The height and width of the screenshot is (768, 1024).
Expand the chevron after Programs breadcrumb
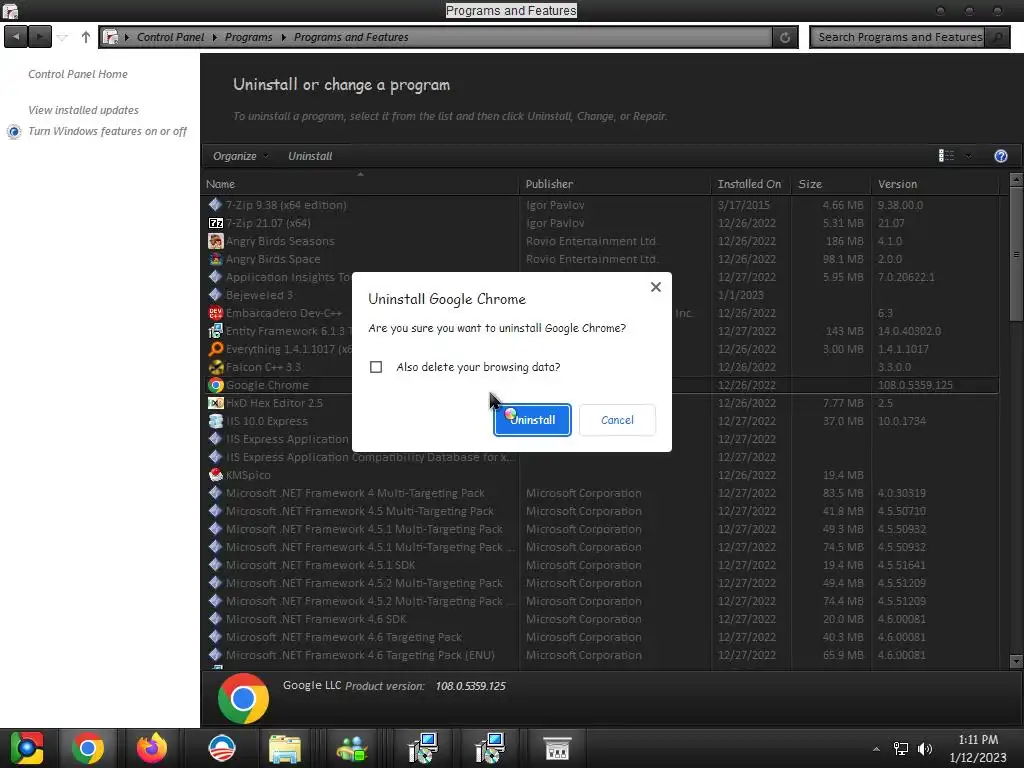(283, 37)
